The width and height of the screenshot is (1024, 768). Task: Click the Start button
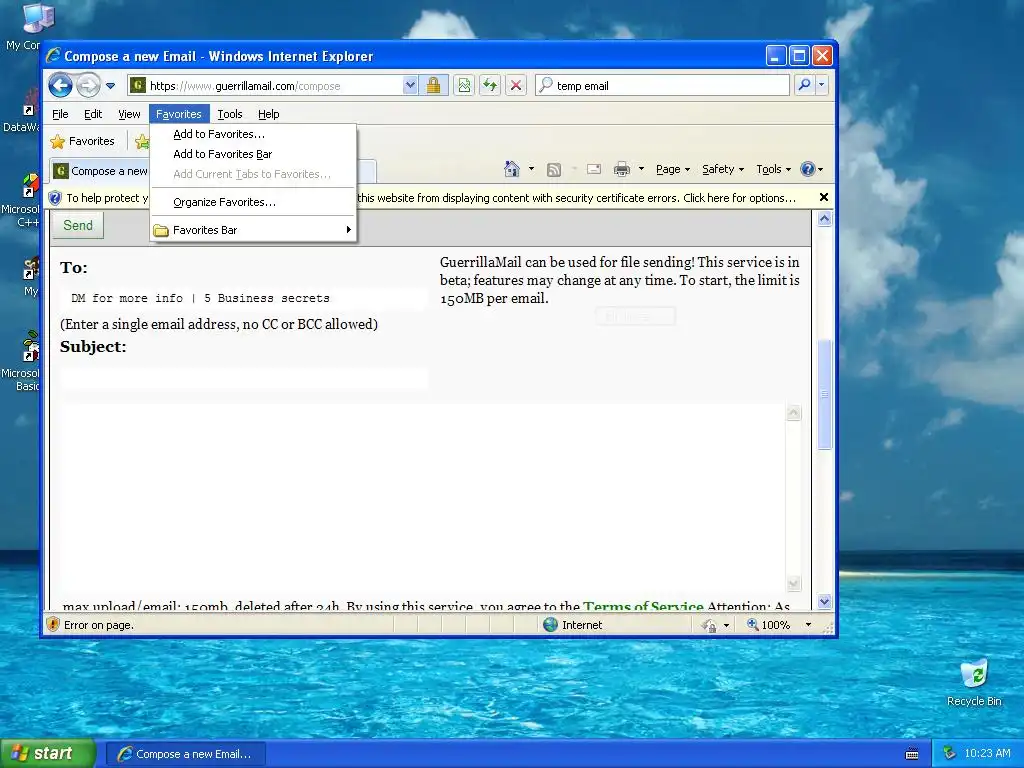tap(48, 754)
